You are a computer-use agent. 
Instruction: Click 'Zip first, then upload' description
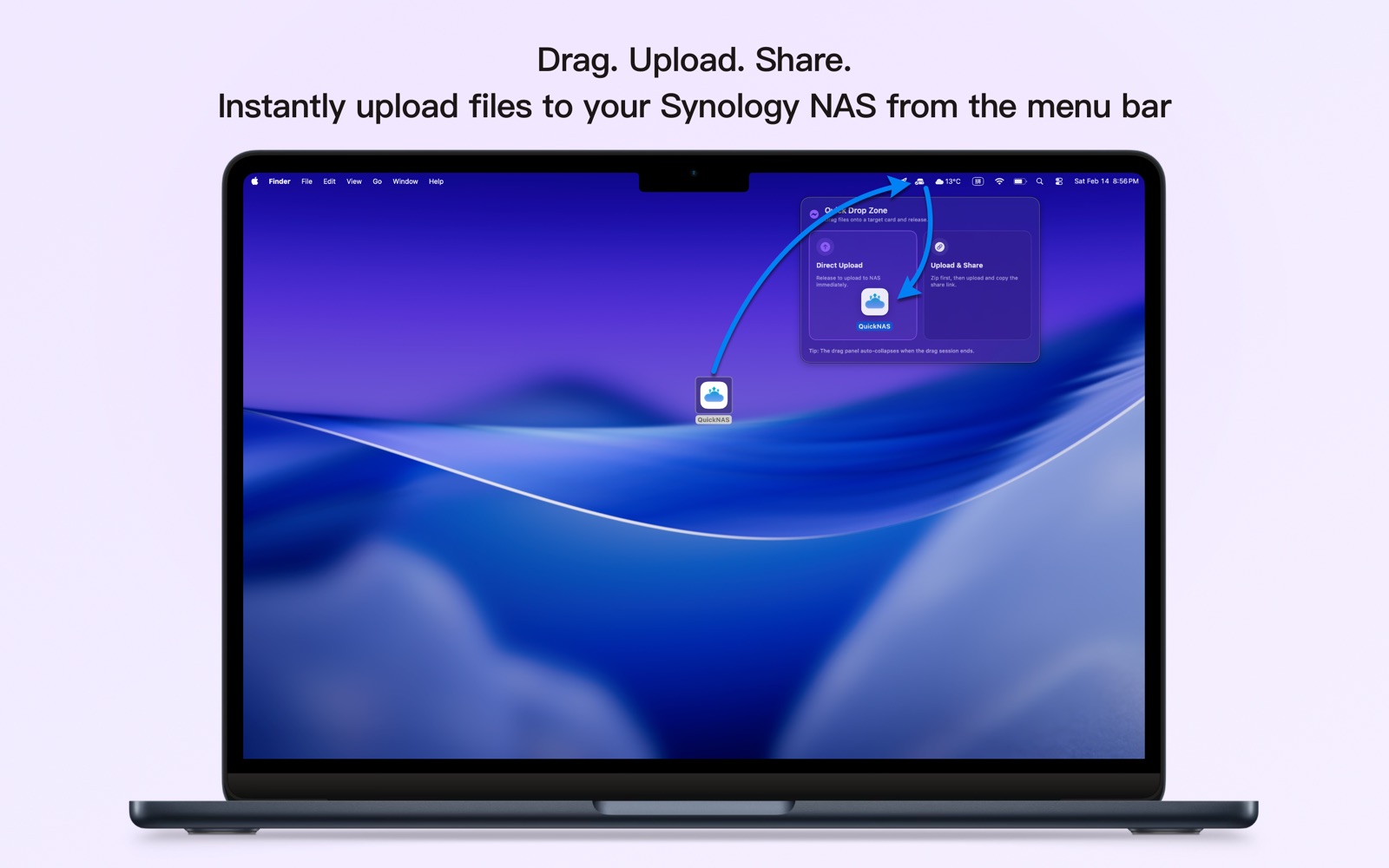(974, 281)
